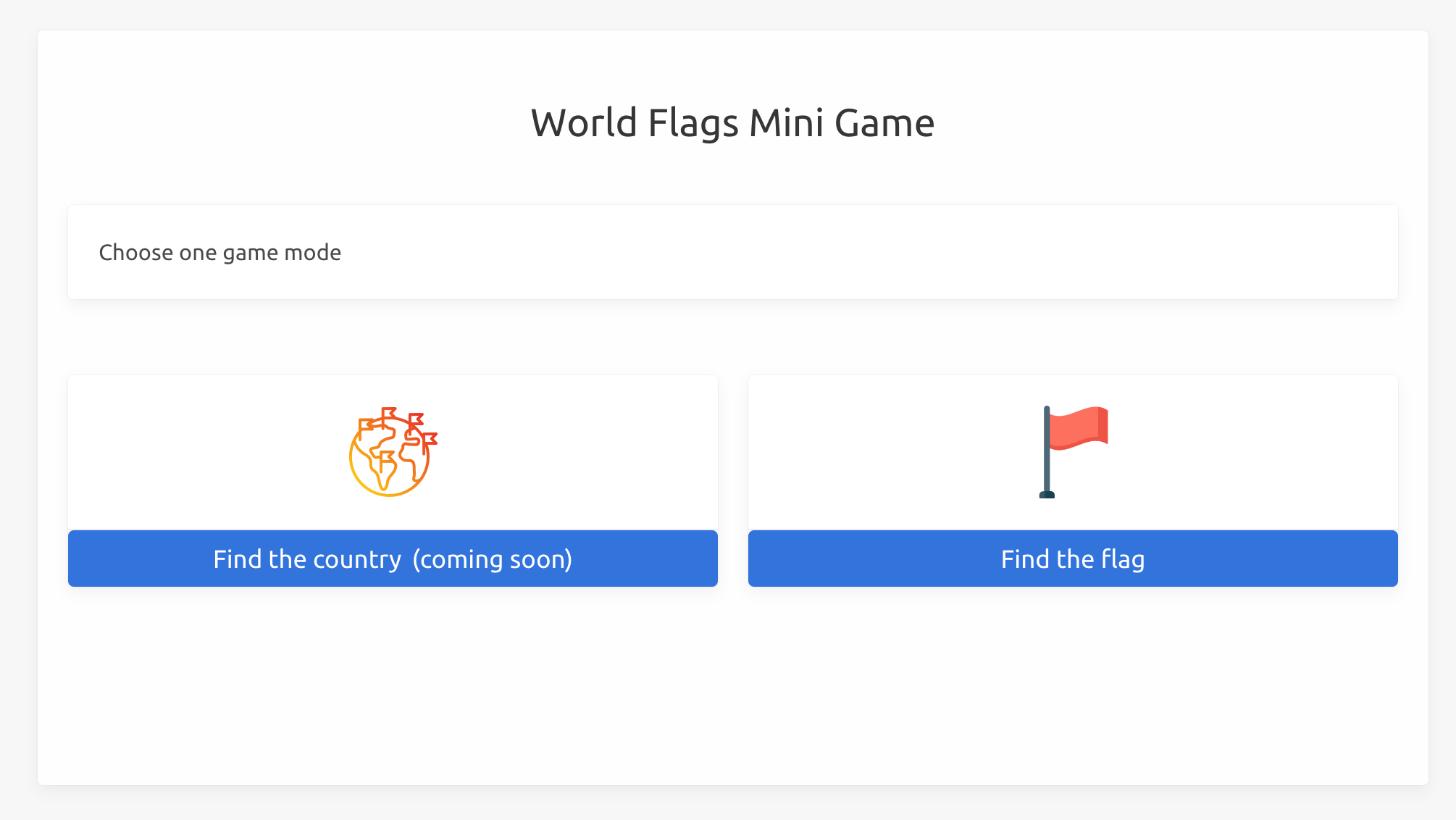Click the word "World" in the heading
Viewport: 1456px width, 820px height.
tap(584, 122)
